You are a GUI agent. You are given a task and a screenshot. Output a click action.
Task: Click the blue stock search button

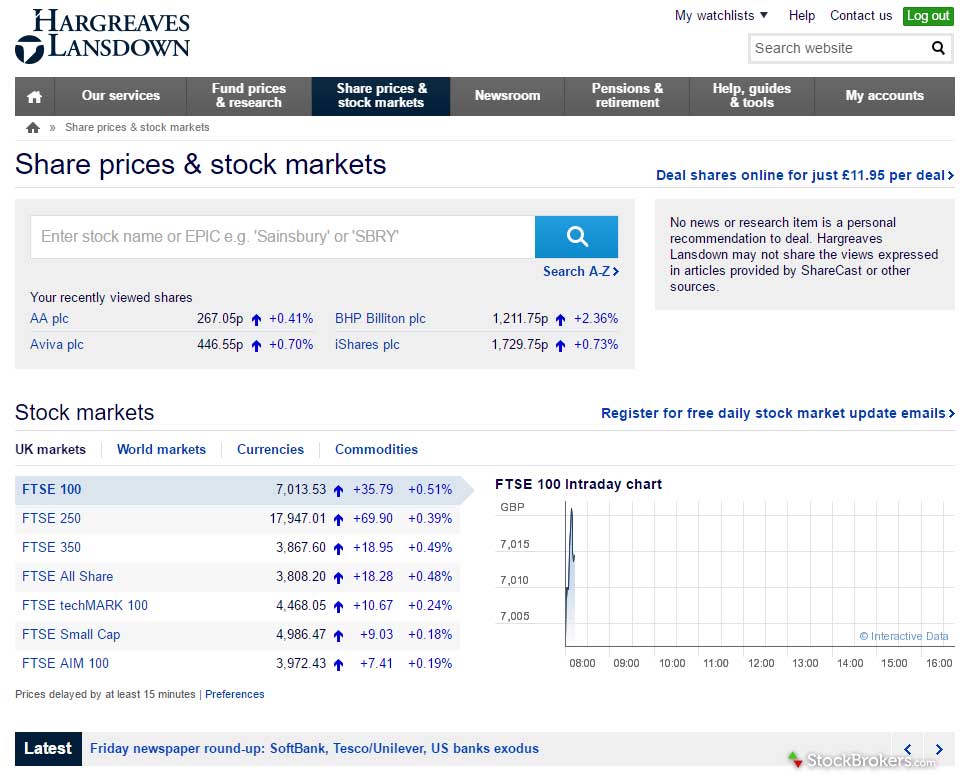click(576, 237)
